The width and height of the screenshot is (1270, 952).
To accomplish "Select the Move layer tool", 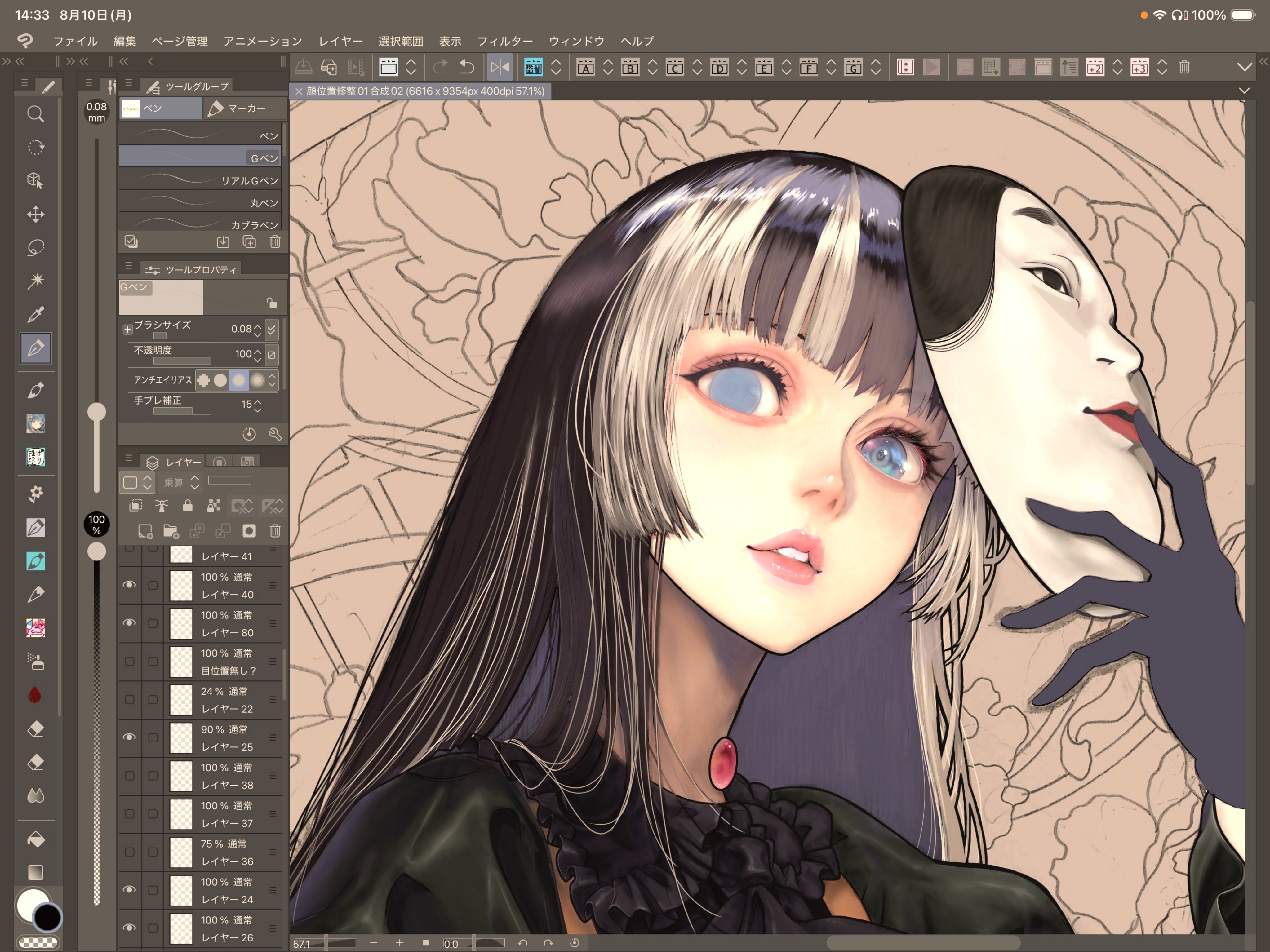I will click(36, 214).
